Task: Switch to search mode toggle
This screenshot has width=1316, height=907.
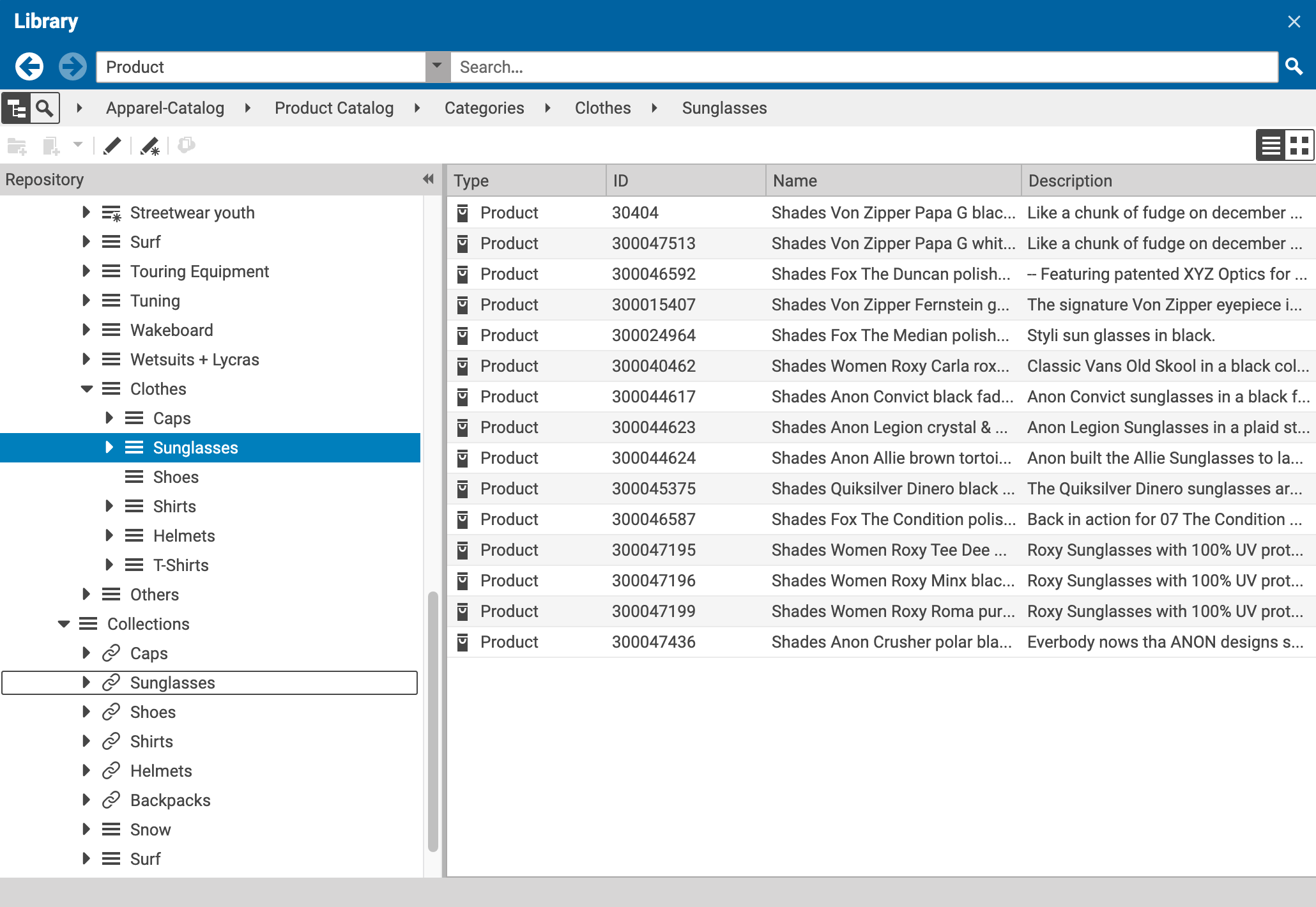Action: tap(44, 108)
